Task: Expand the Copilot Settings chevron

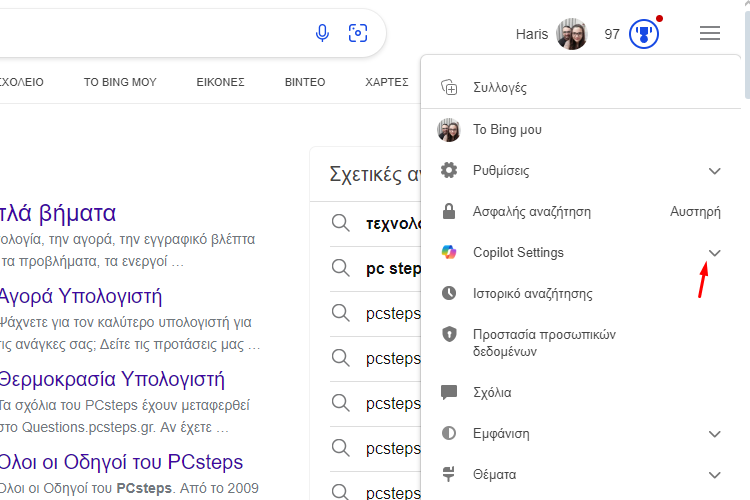Action: pos(715,253)
